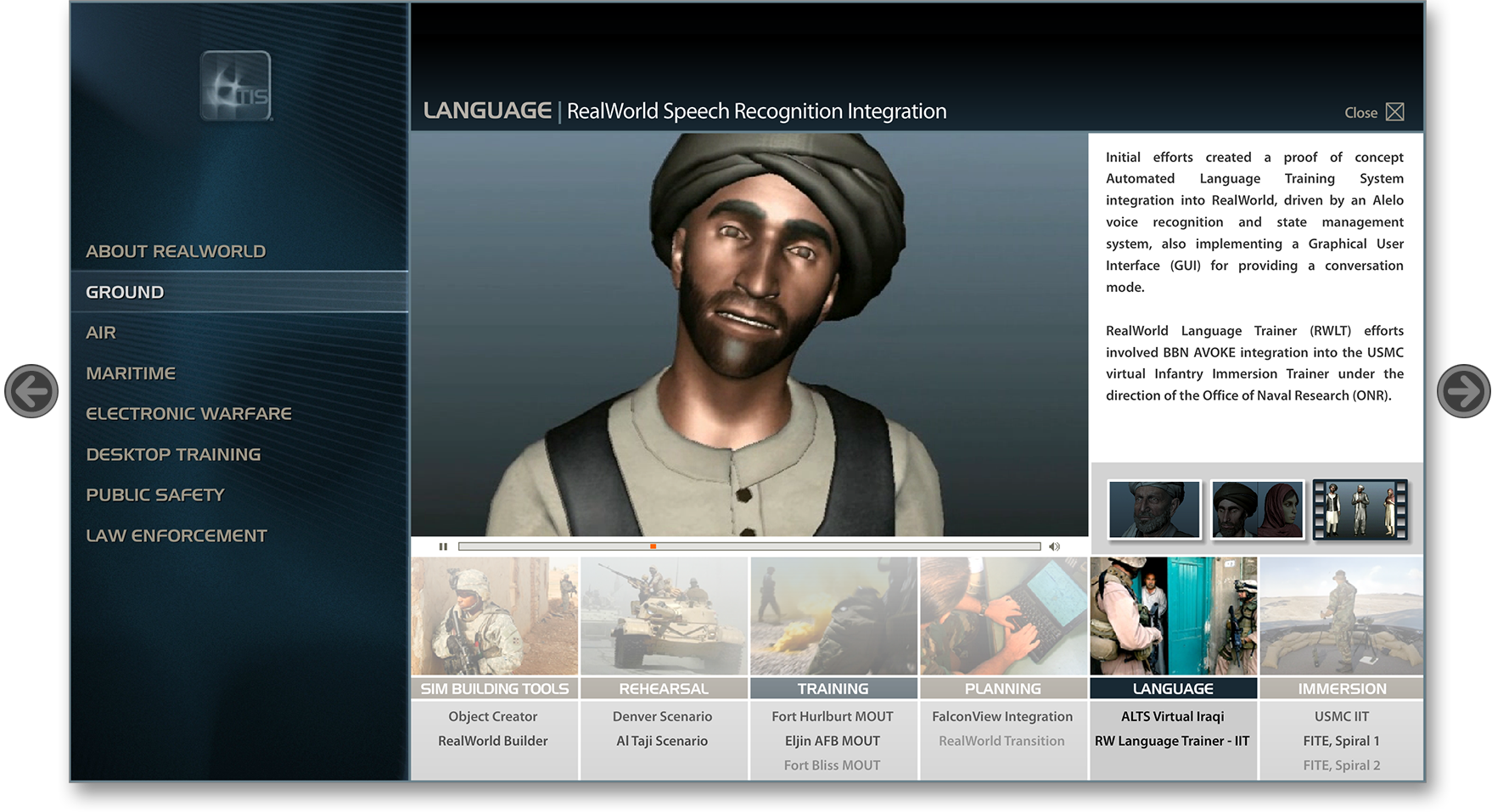The image size is (1492, 812).
Task: Click the LANGUAGE heading title
Action: click(487, 110)
